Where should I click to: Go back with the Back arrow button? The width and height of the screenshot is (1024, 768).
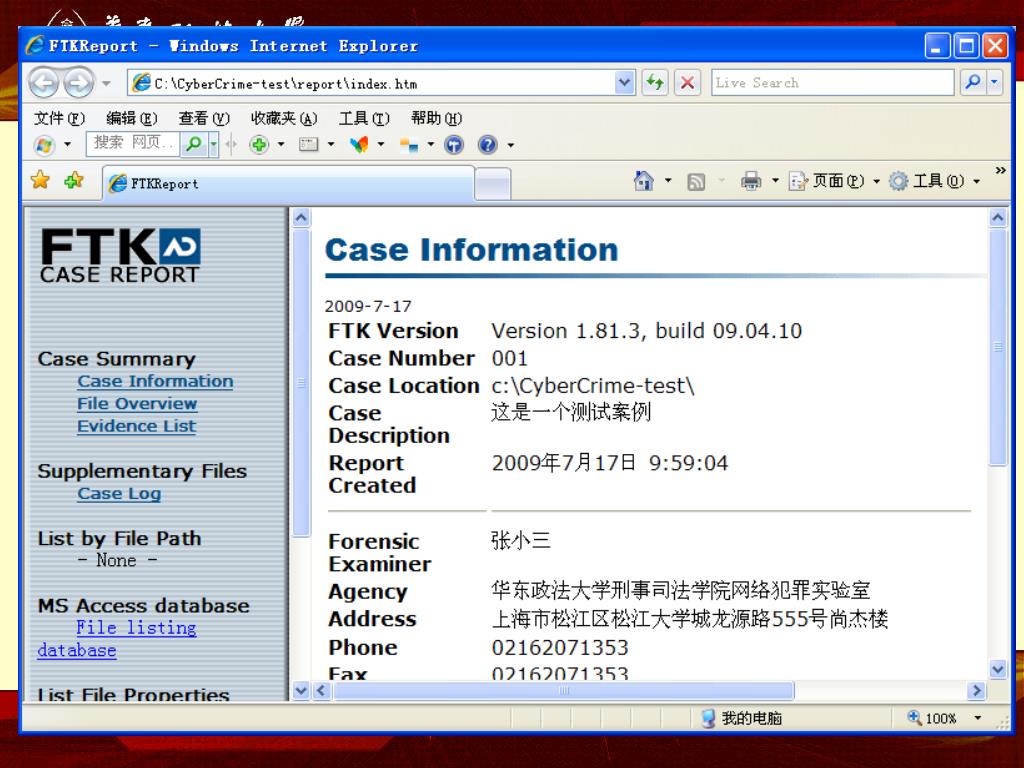coord(44,83)
